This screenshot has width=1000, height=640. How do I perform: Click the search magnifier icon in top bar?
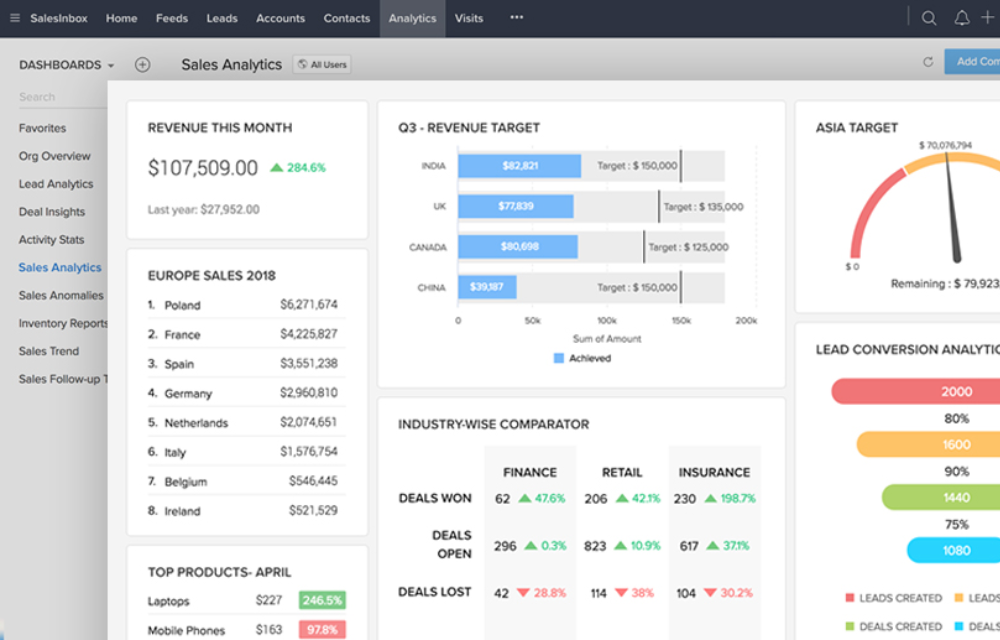click(x=929, y=18)
